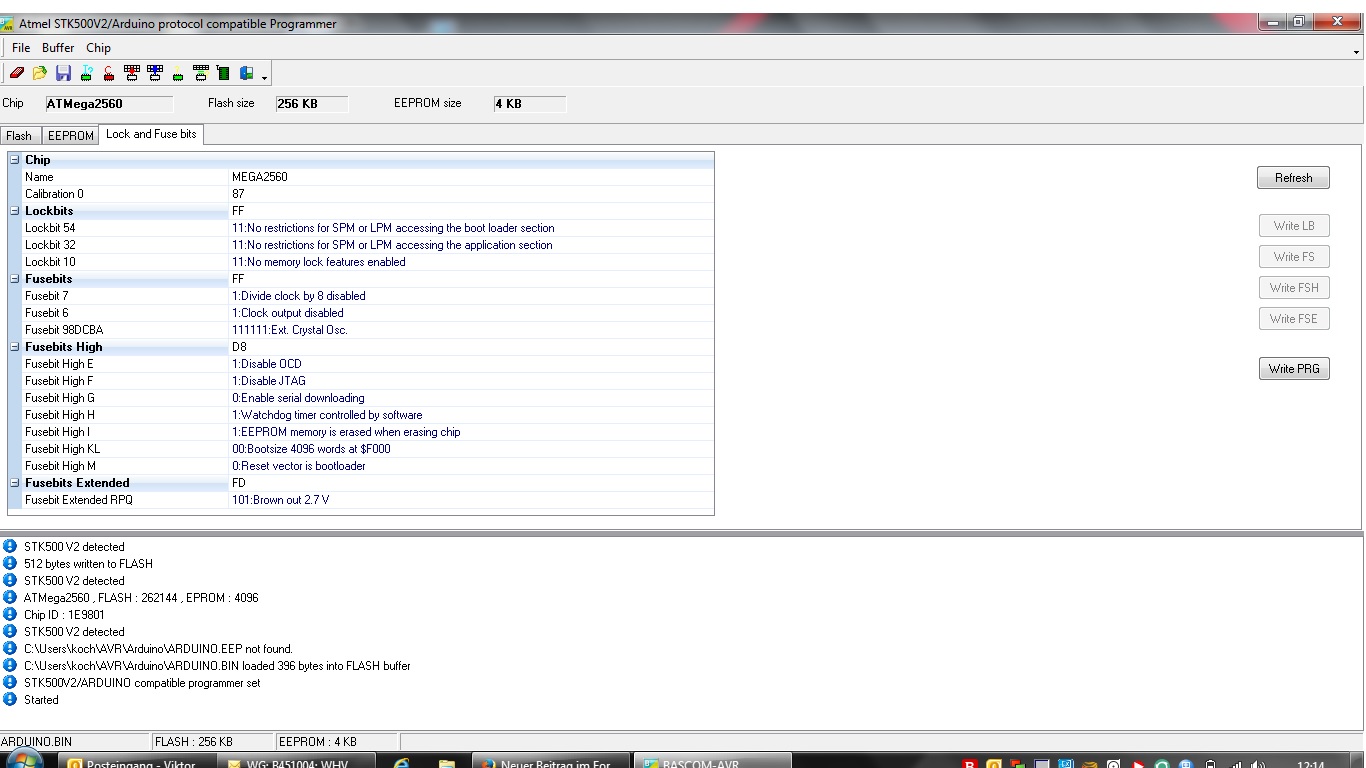Click the Calibration 0 value '87'
1366x768 pixels.
(238, 194)
